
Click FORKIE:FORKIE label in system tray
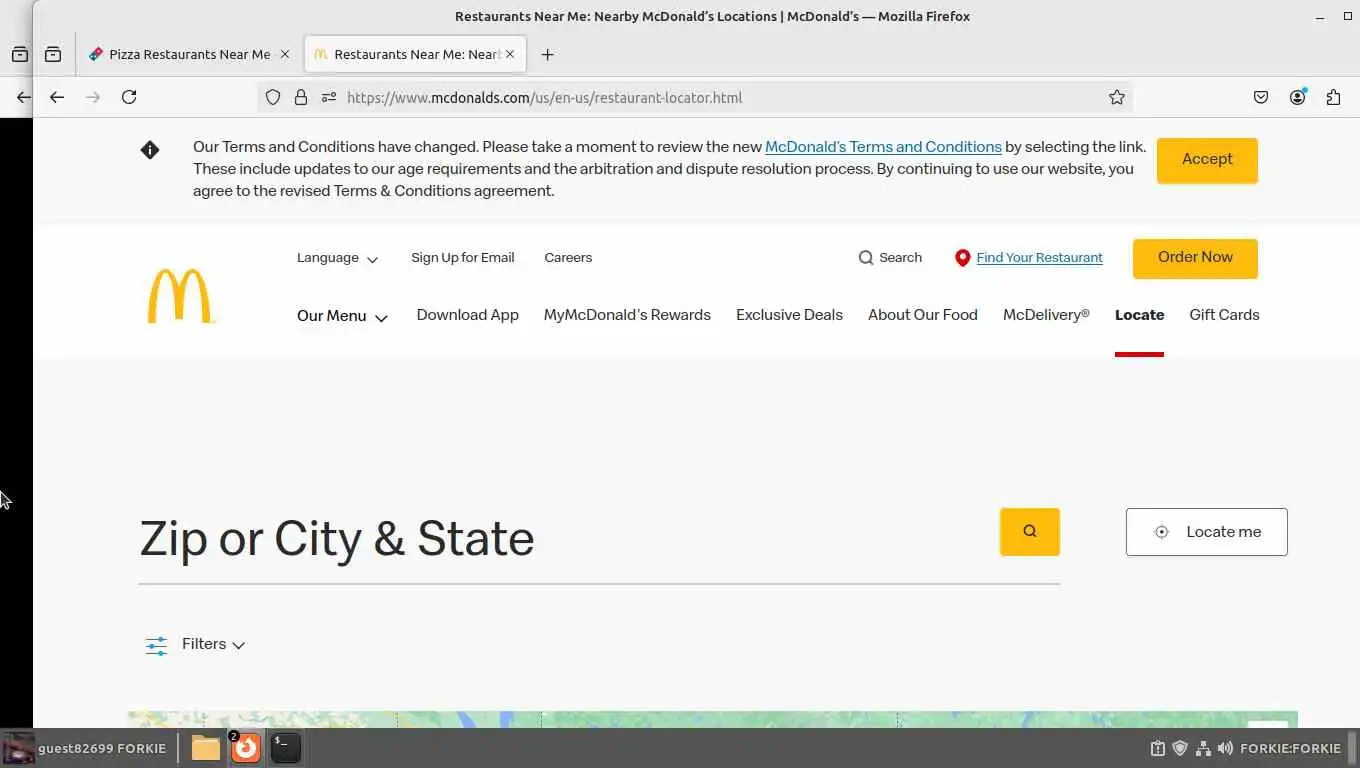[1290, 748]
